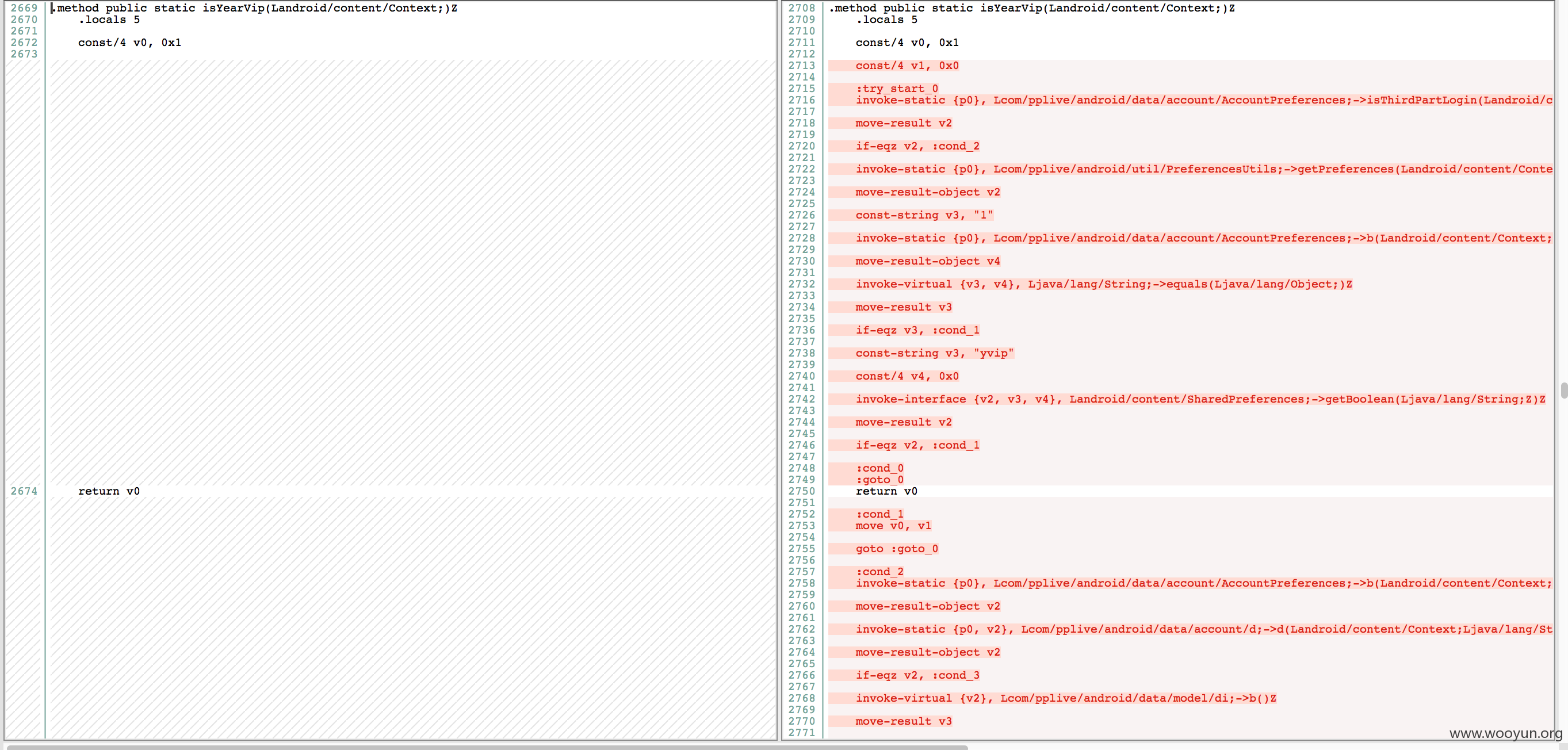Click the ':cond_1' label line
Image resolution: width=1568 pixels, height=750 pixels.
879,515
